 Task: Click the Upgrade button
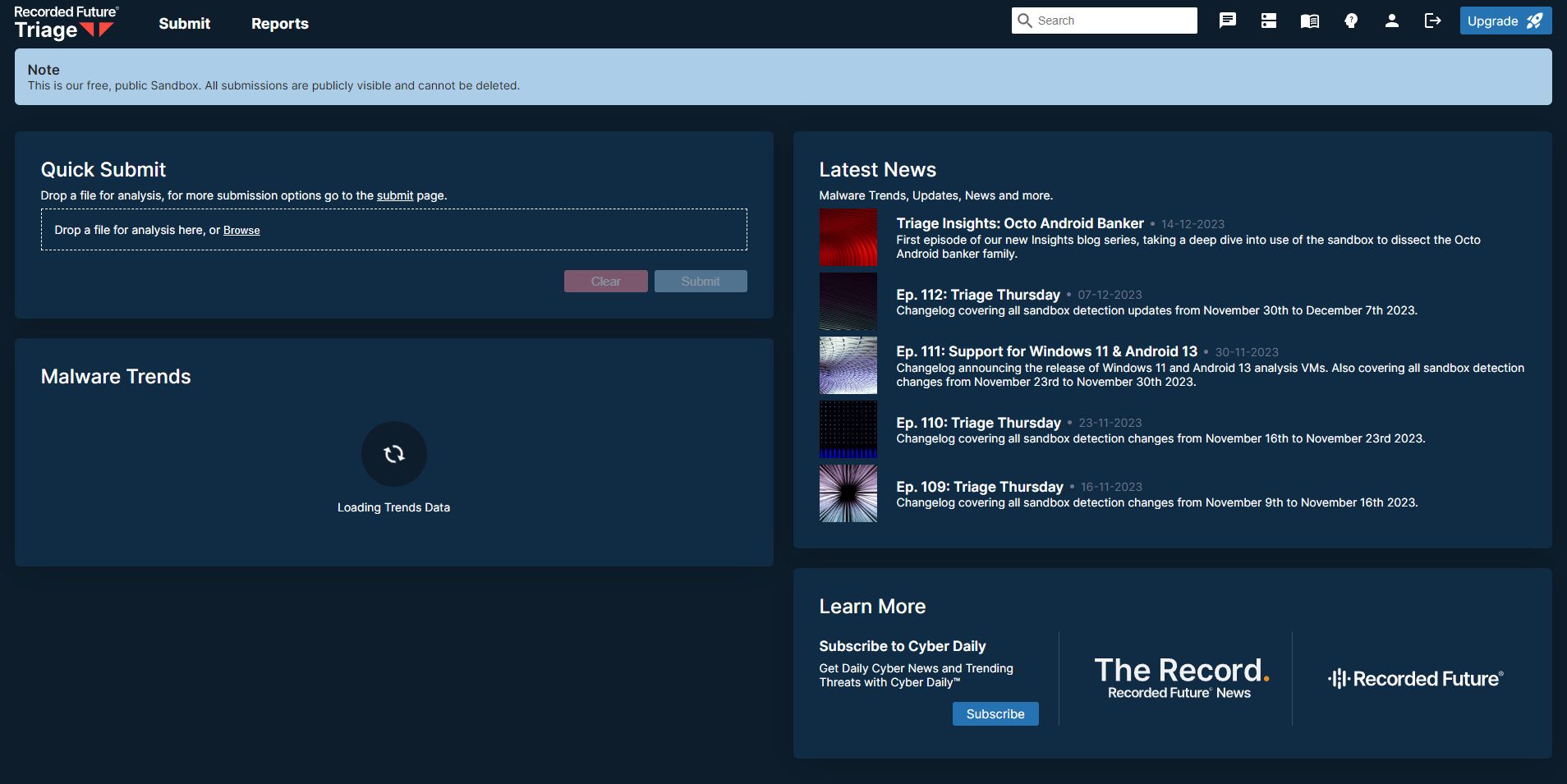[x=1504, y=20]
